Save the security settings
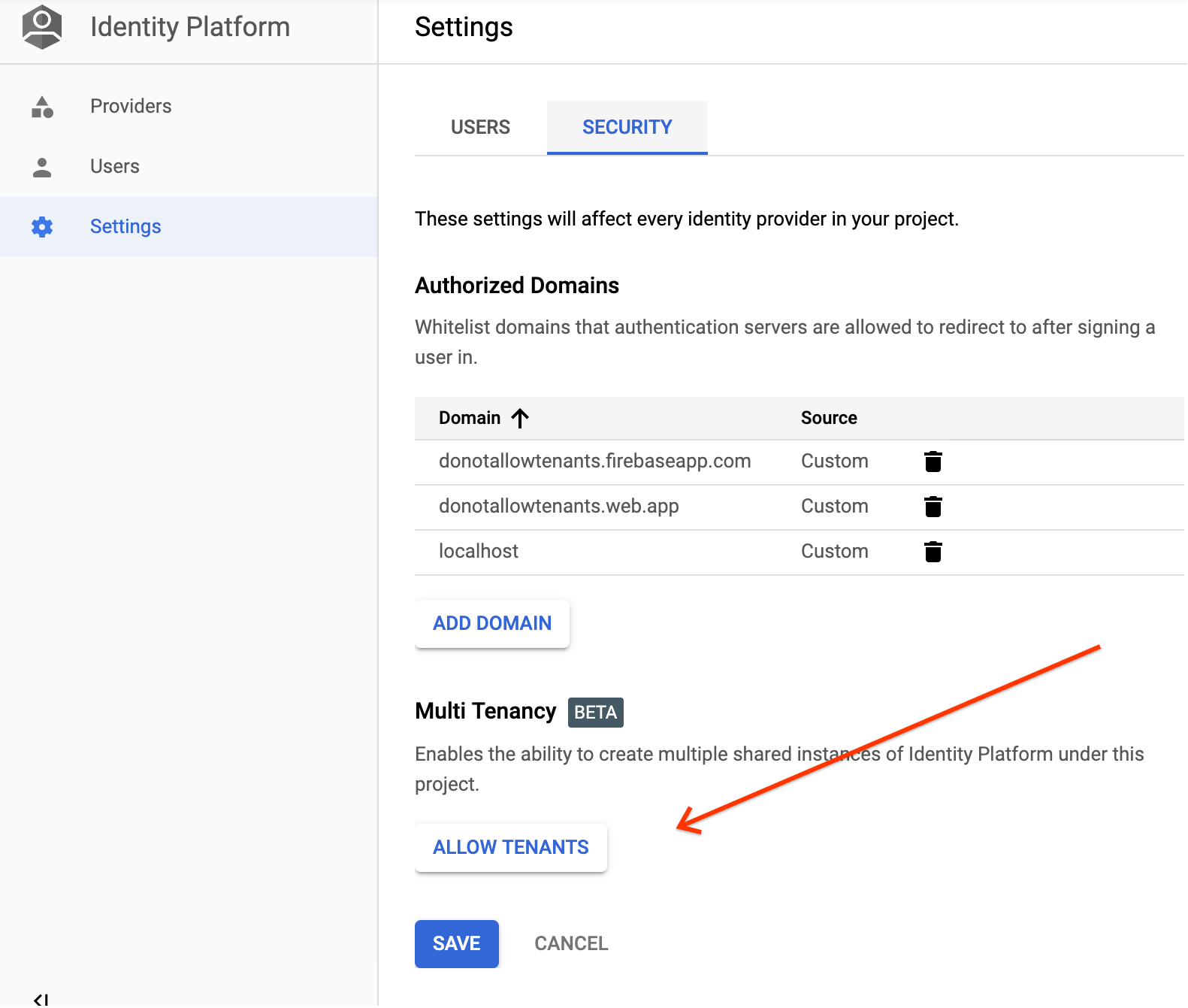The image size is (1188, 1008). 456,943
